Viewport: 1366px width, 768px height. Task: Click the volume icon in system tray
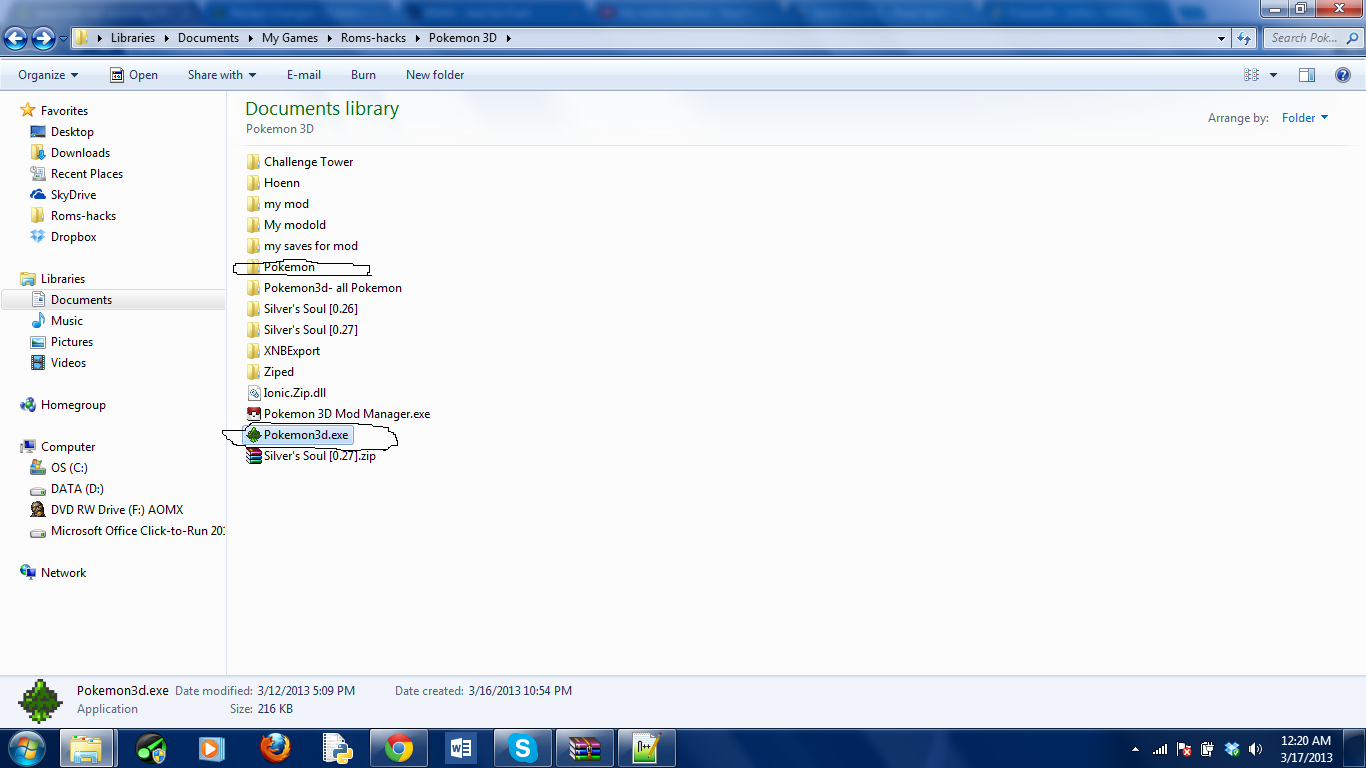pos(1256,749)
